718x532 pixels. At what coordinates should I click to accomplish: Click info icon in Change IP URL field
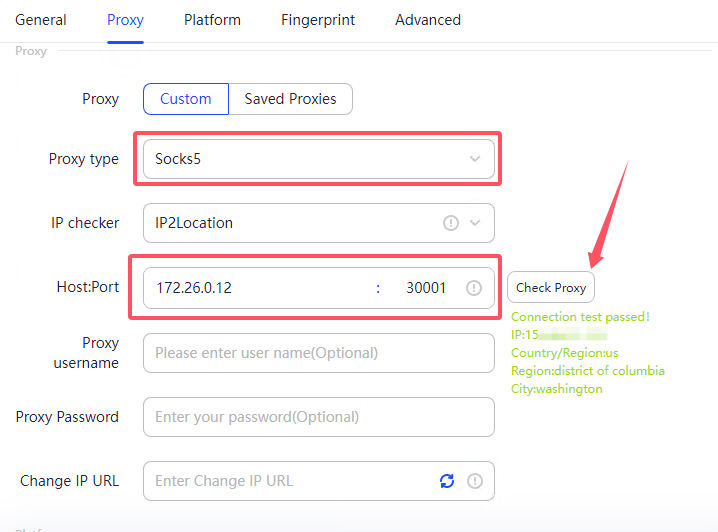pyautogui.click(x=475, y=481)
